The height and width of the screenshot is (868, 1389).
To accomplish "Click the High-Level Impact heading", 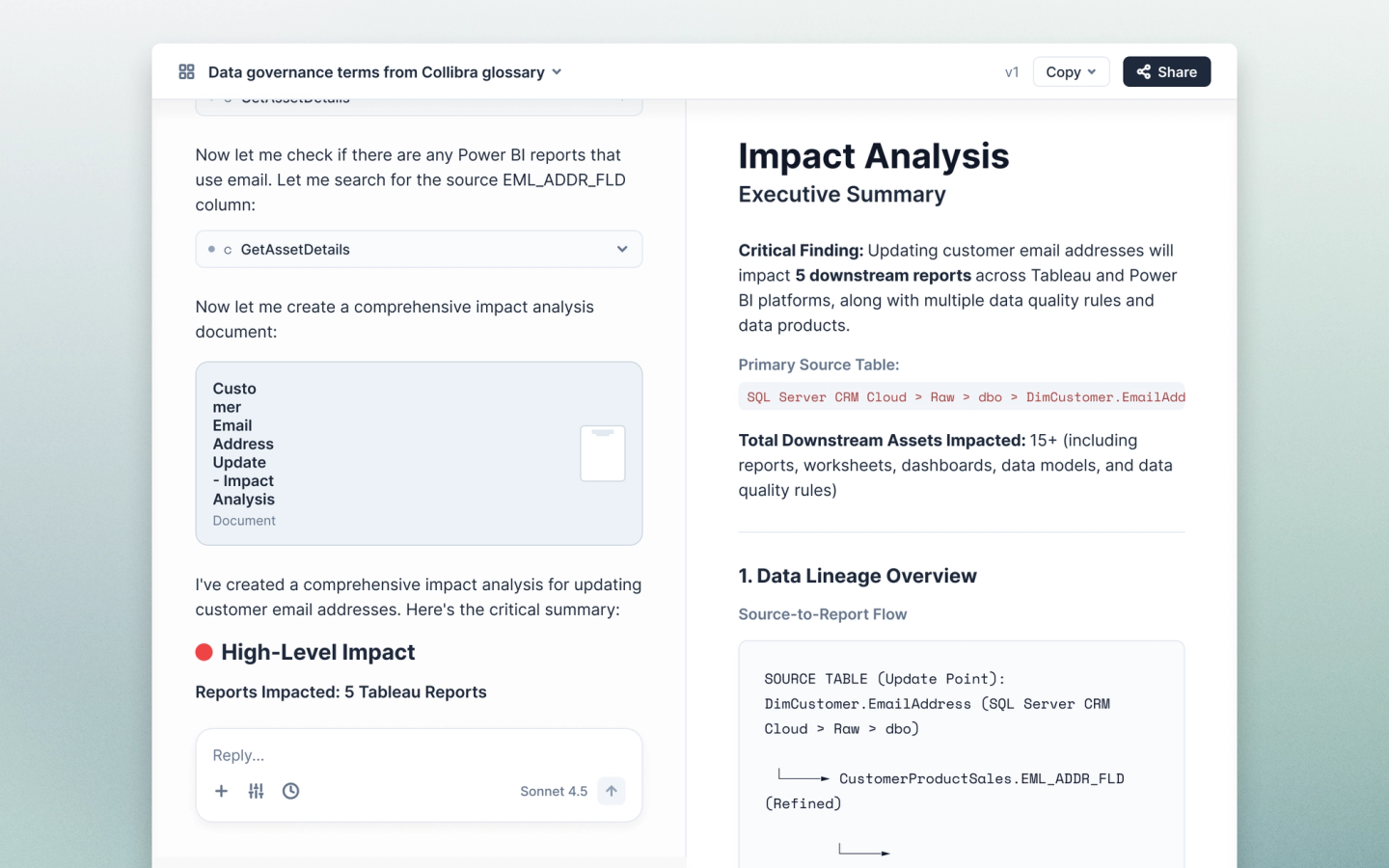I will 318,652.
